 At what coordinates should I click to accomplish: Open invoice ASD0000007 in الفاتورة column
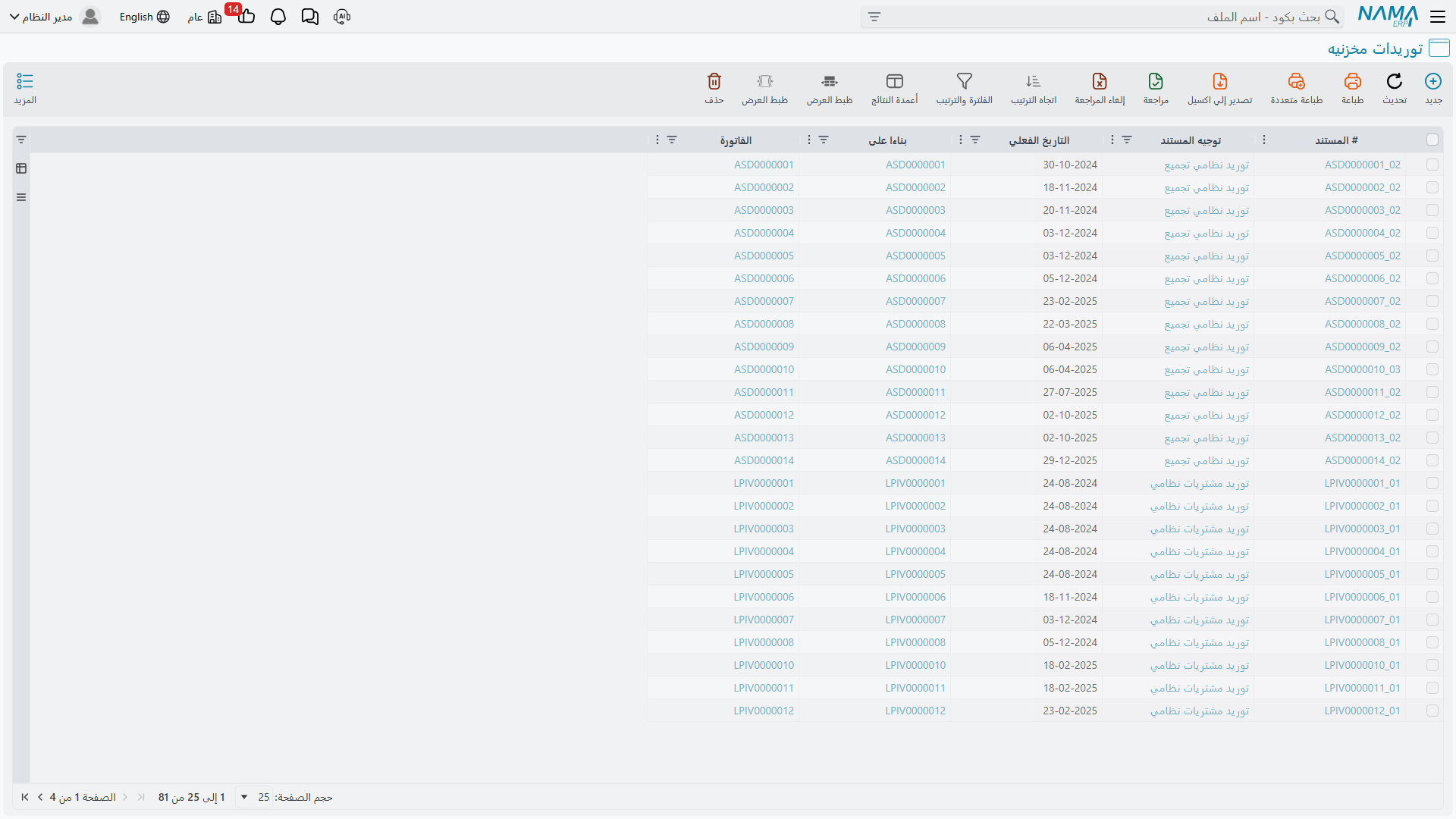tap(764, 301)
